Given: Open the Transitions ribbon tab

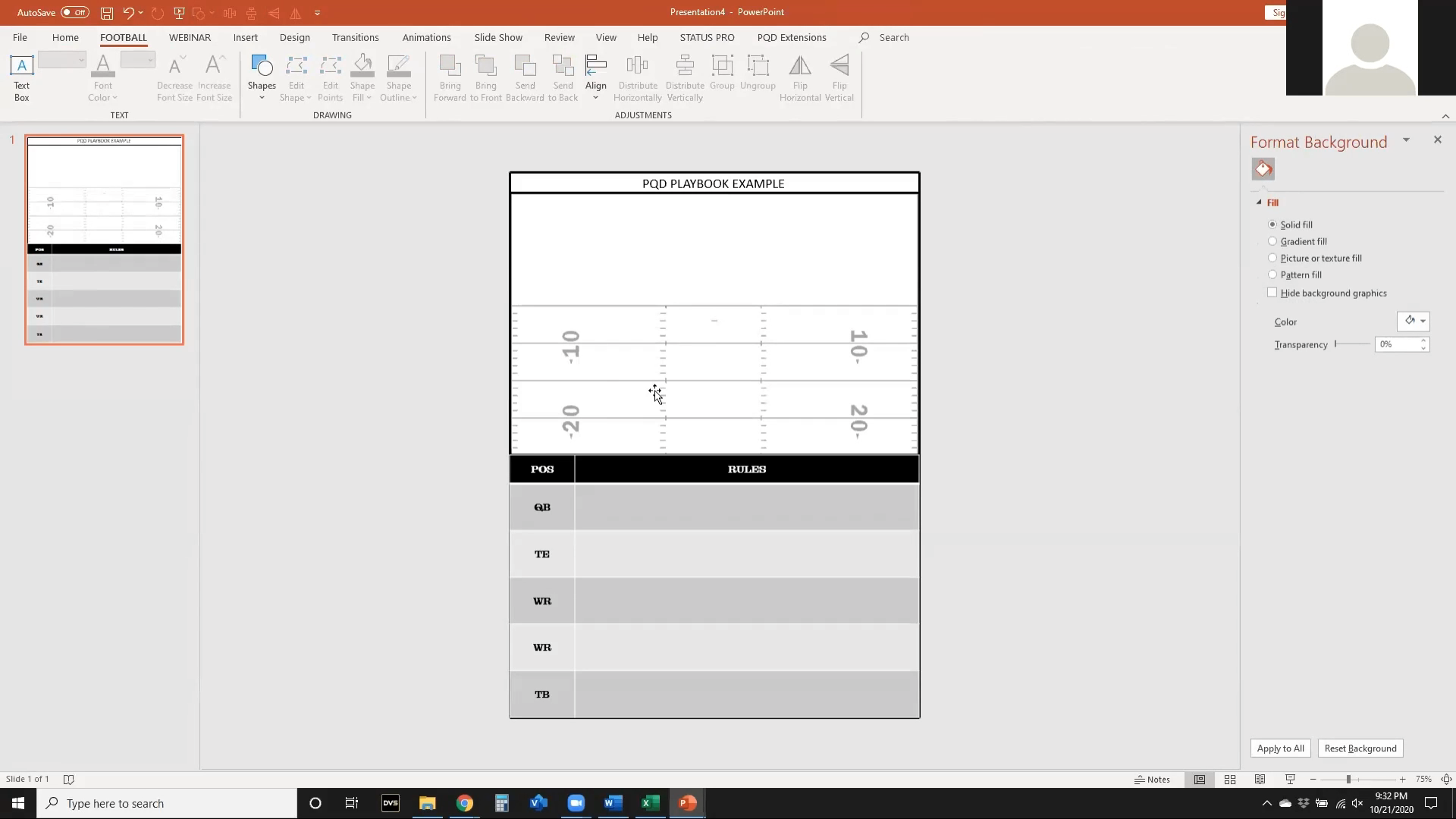Looking at the screenshot, I should 356,37.
